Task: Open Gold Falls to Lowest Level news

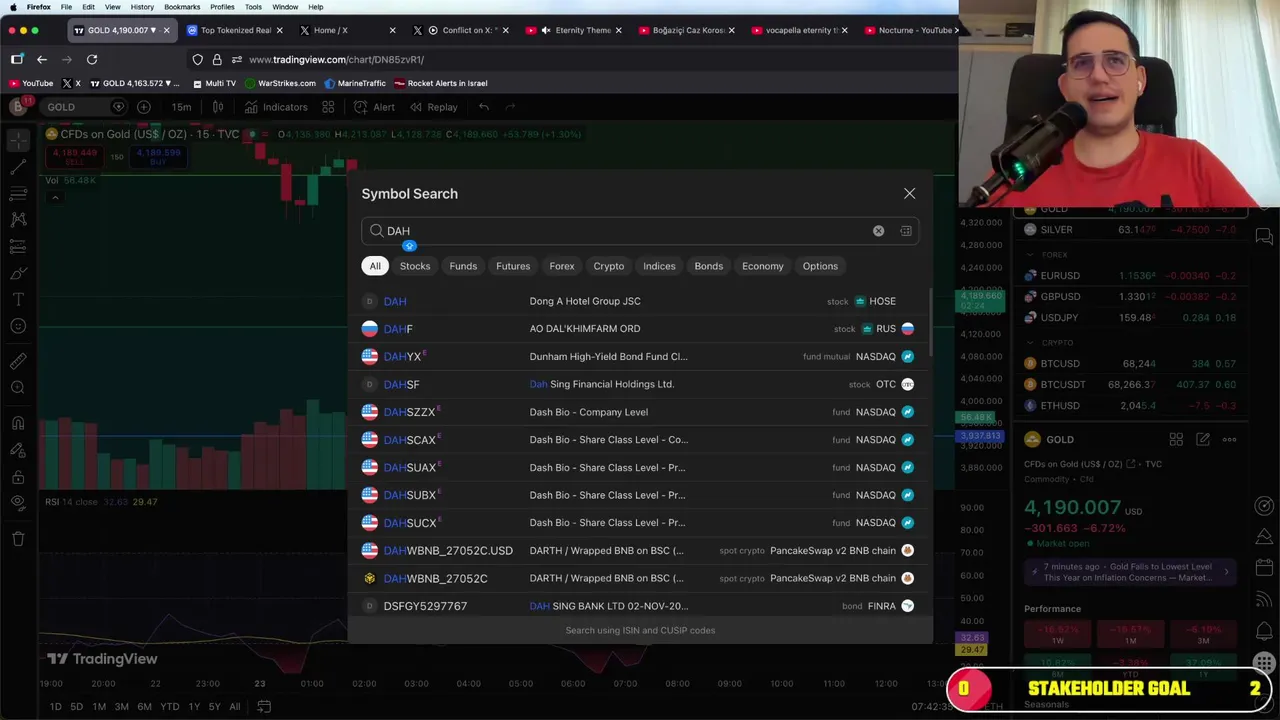Action: tap(1132, 571)
